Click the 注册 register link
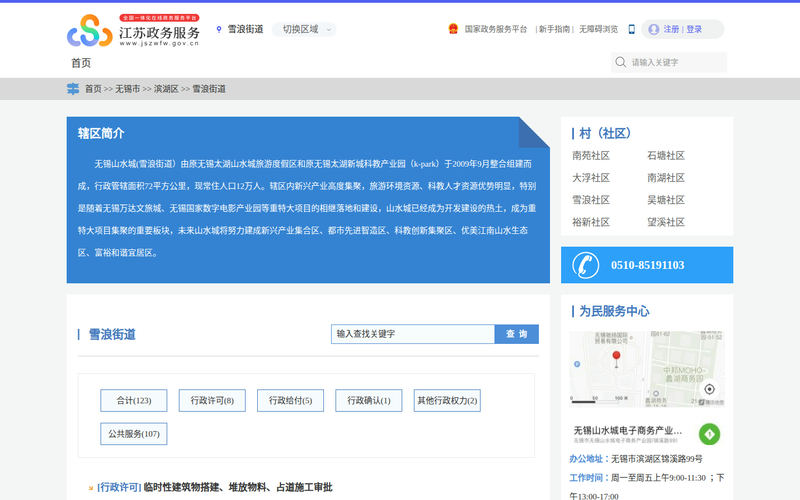Image resolution: width=800 pixels, height=500 pixels. coord(671,29)
